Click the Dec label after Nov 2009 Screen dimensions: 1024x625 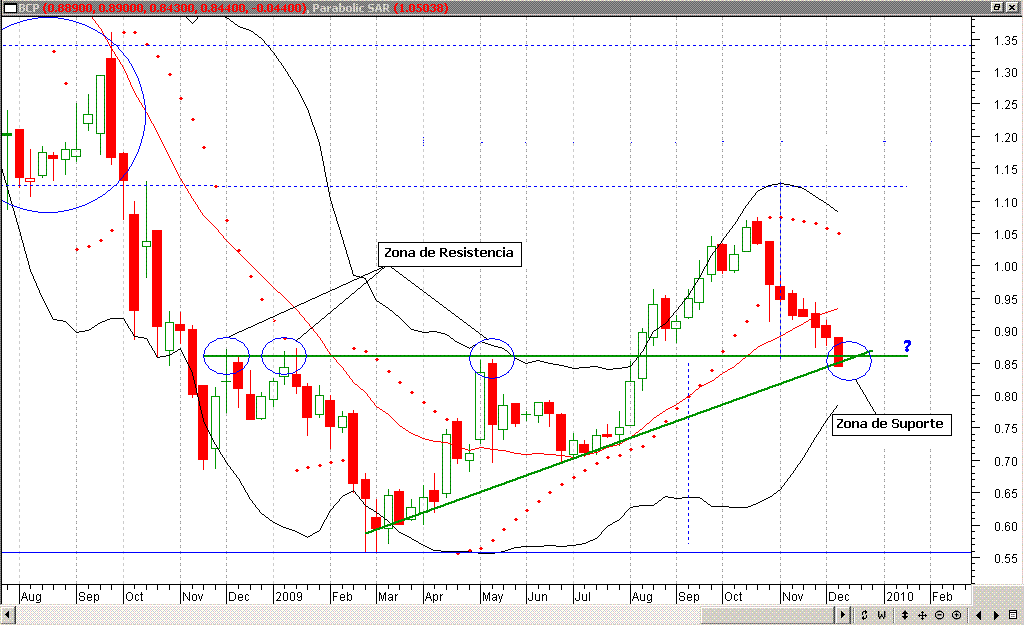[839, 597]
